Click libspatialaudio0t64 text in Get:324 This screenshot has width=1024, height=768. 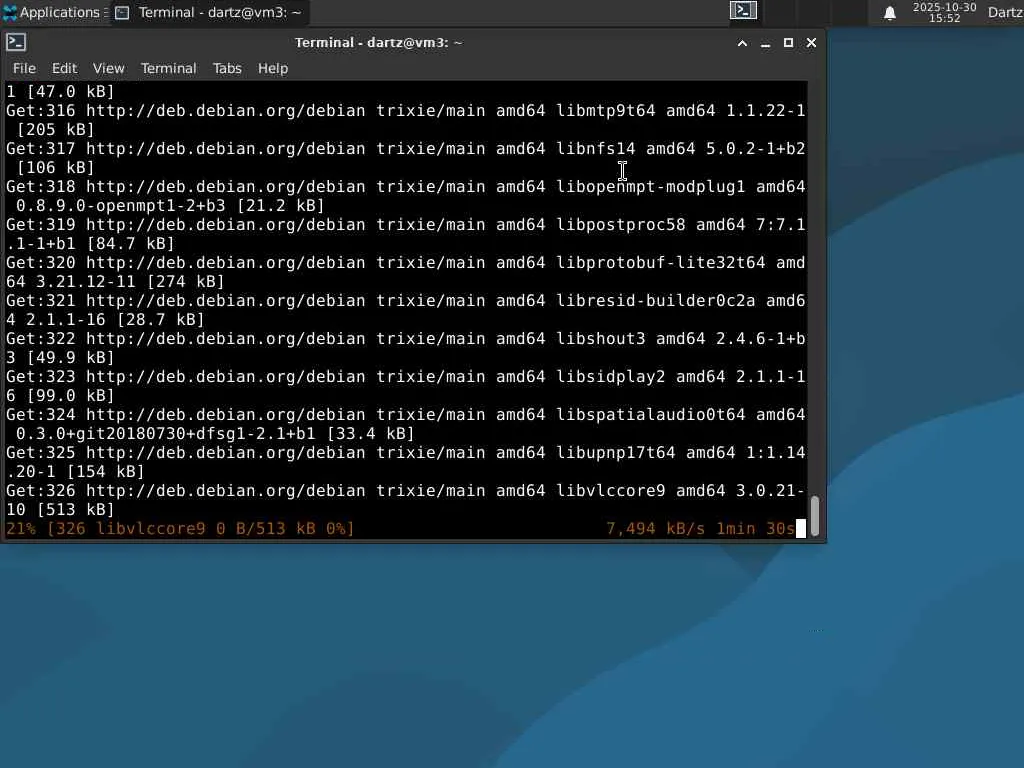point(650,414)
